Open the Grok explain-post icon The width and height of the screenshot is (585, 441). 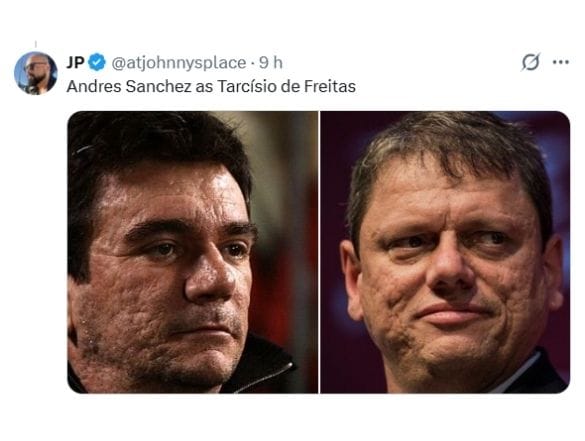click(531, 62)
